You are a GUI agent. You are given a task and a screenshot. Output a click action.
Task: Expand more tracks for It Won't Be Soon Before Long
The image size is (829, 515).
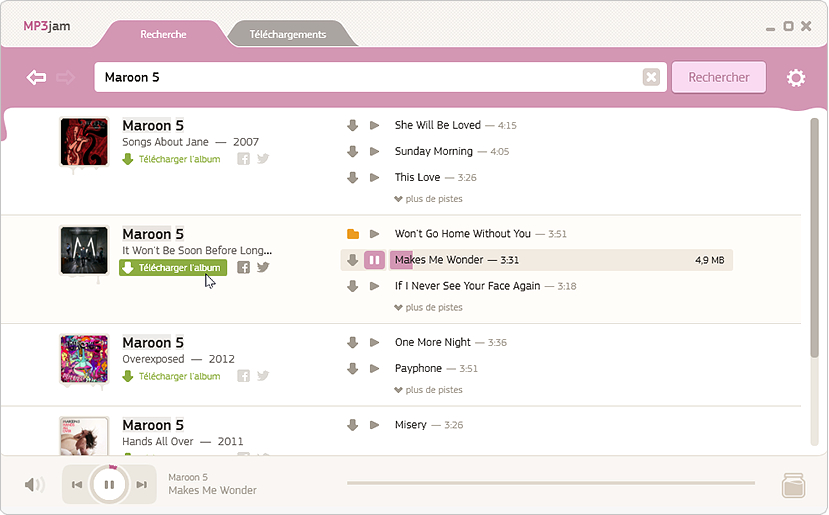click(428, 307)
